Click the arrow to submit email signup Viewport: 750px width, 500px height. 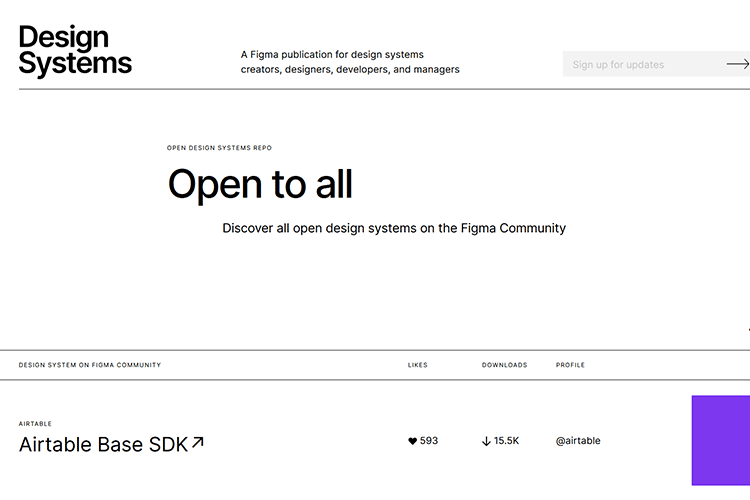(737, 64)
